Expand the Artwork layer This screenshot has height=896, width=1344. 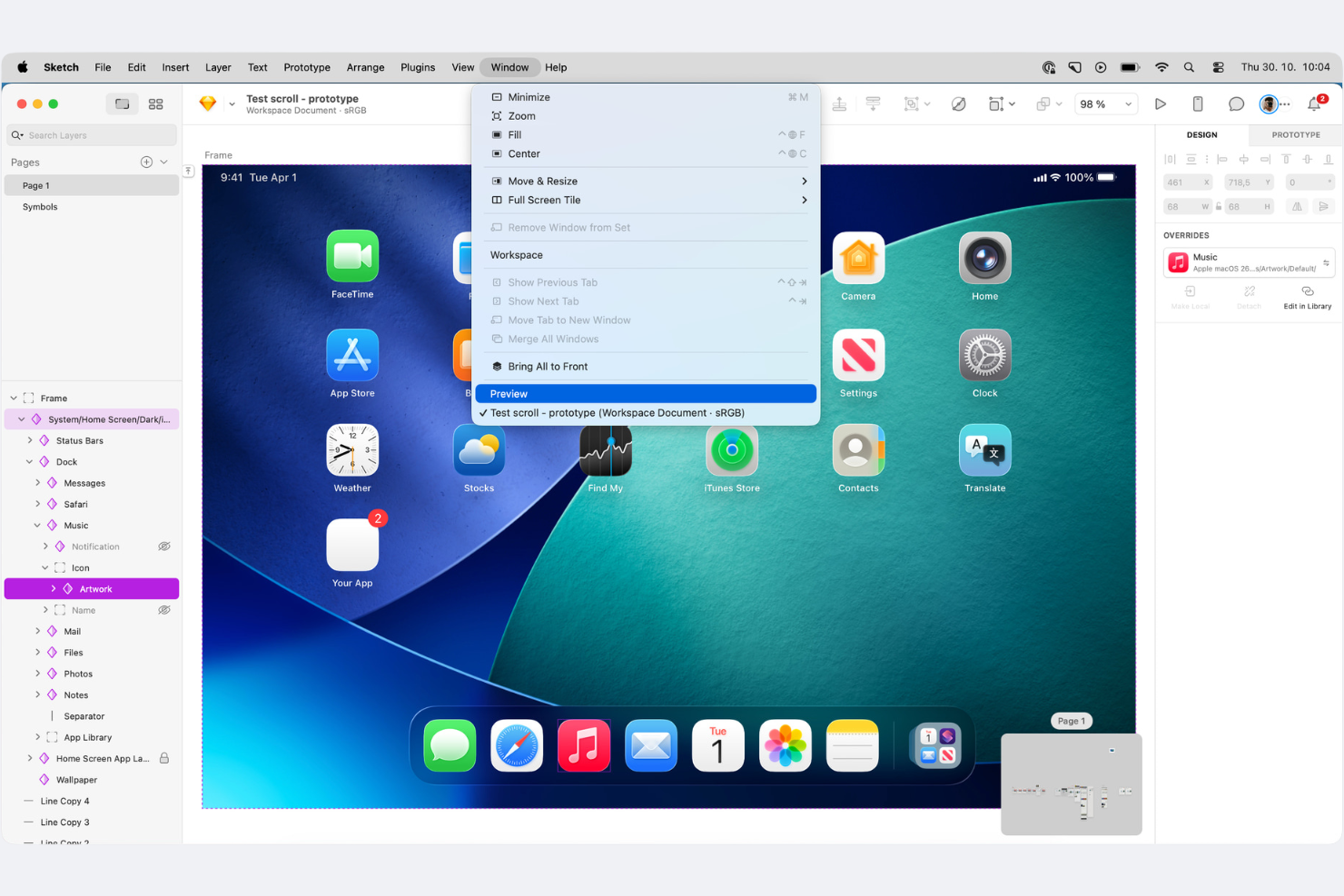click(53, 589)
